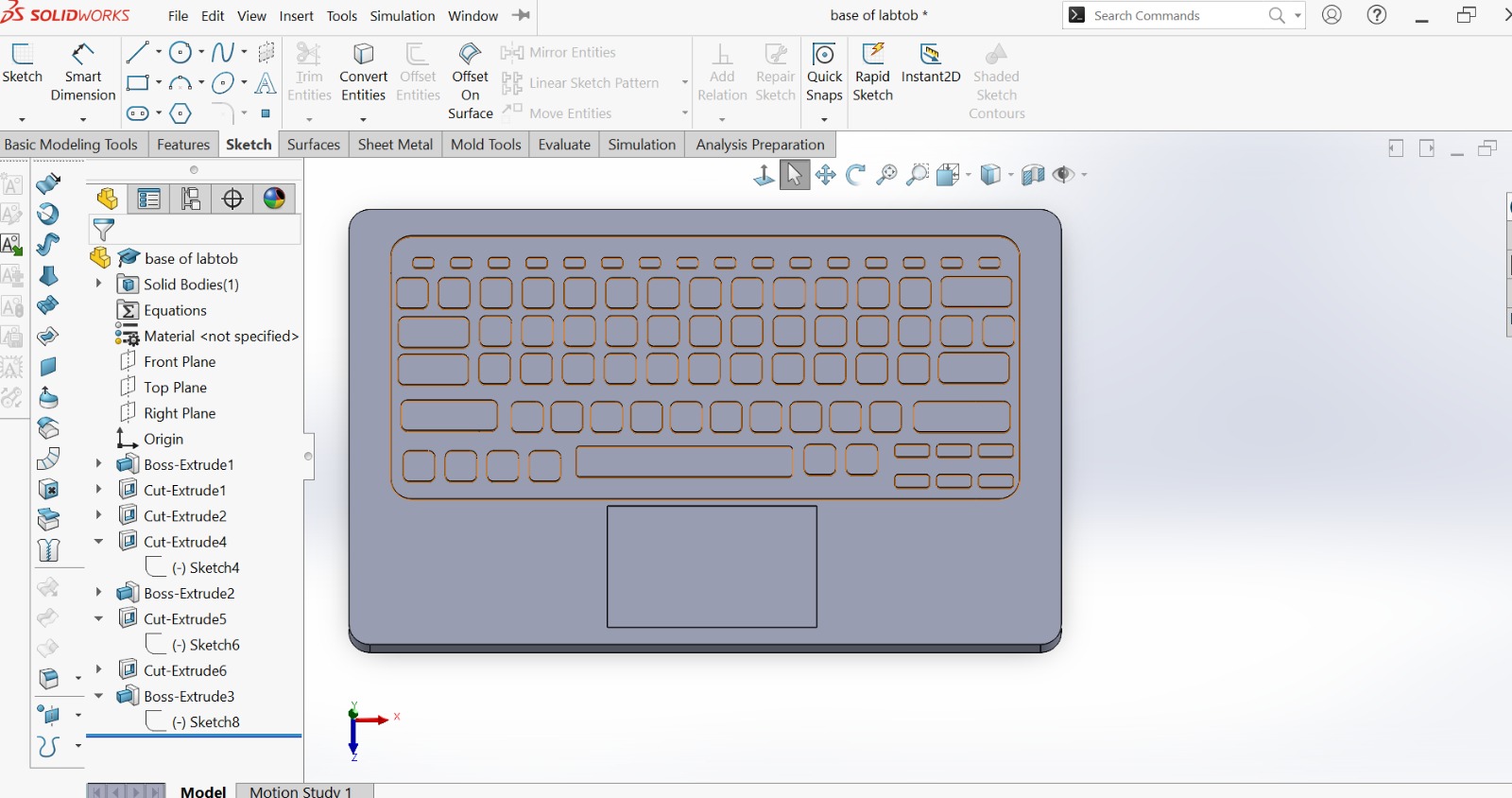Open the Insert menu
Image resolution: width=1512 pixels, height=798 pixels.
tap(296, 16)
